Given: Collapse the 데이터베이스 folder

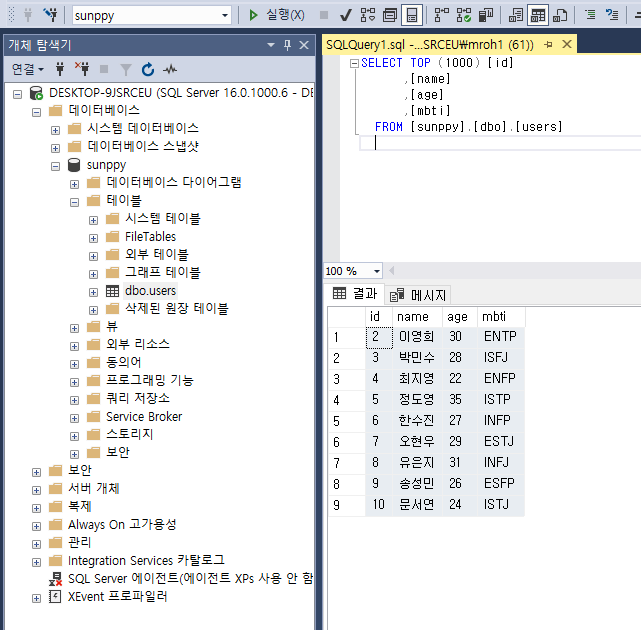Looking at the screenshot, I should click(x=36, y=112).
